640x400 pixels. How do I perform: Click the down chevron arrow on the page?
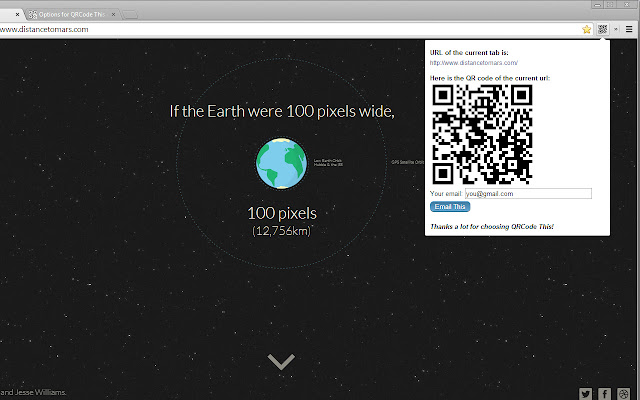tap(281, 362)
